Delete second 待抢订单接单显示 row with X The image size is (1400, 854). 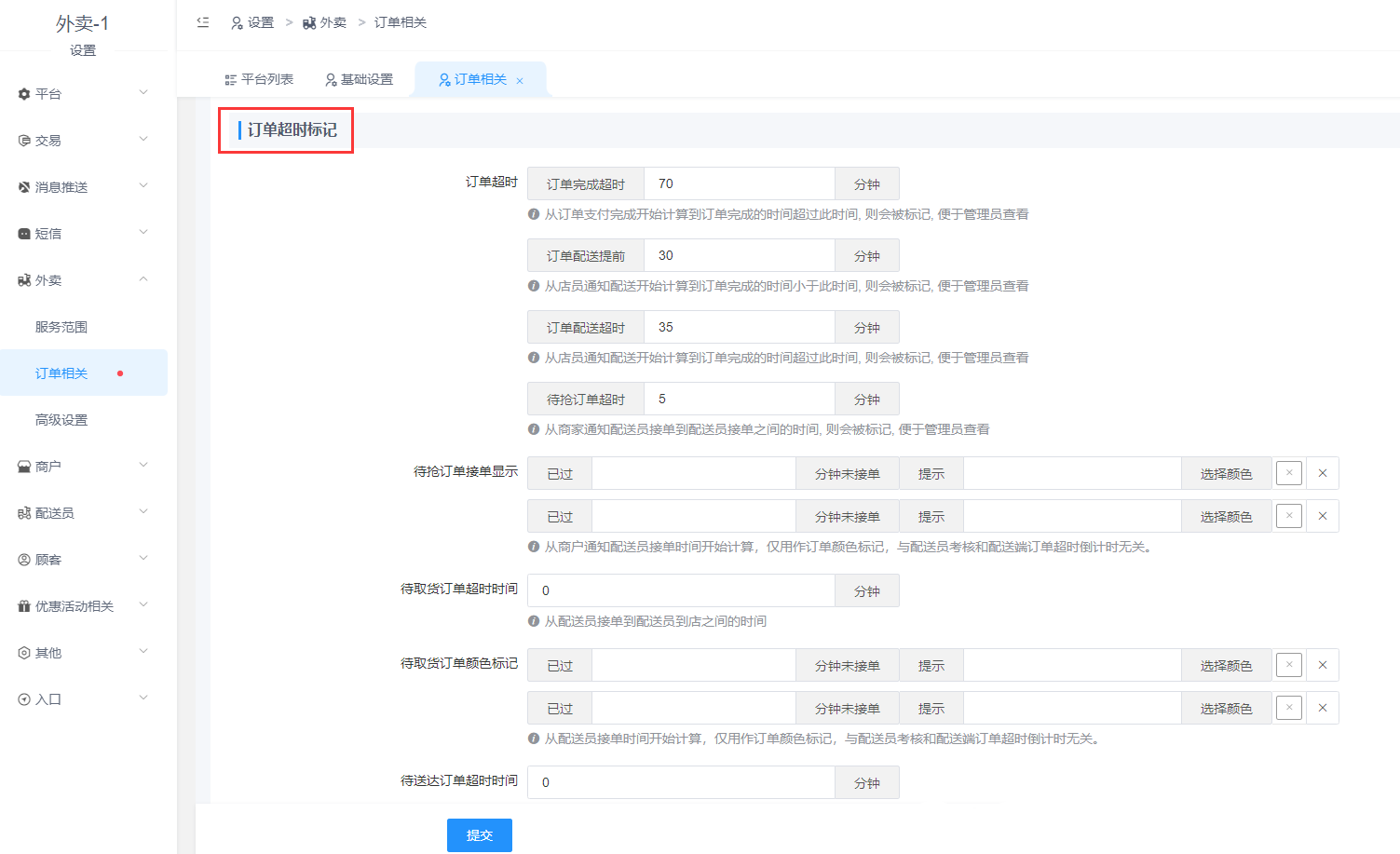pos(1323,516)
